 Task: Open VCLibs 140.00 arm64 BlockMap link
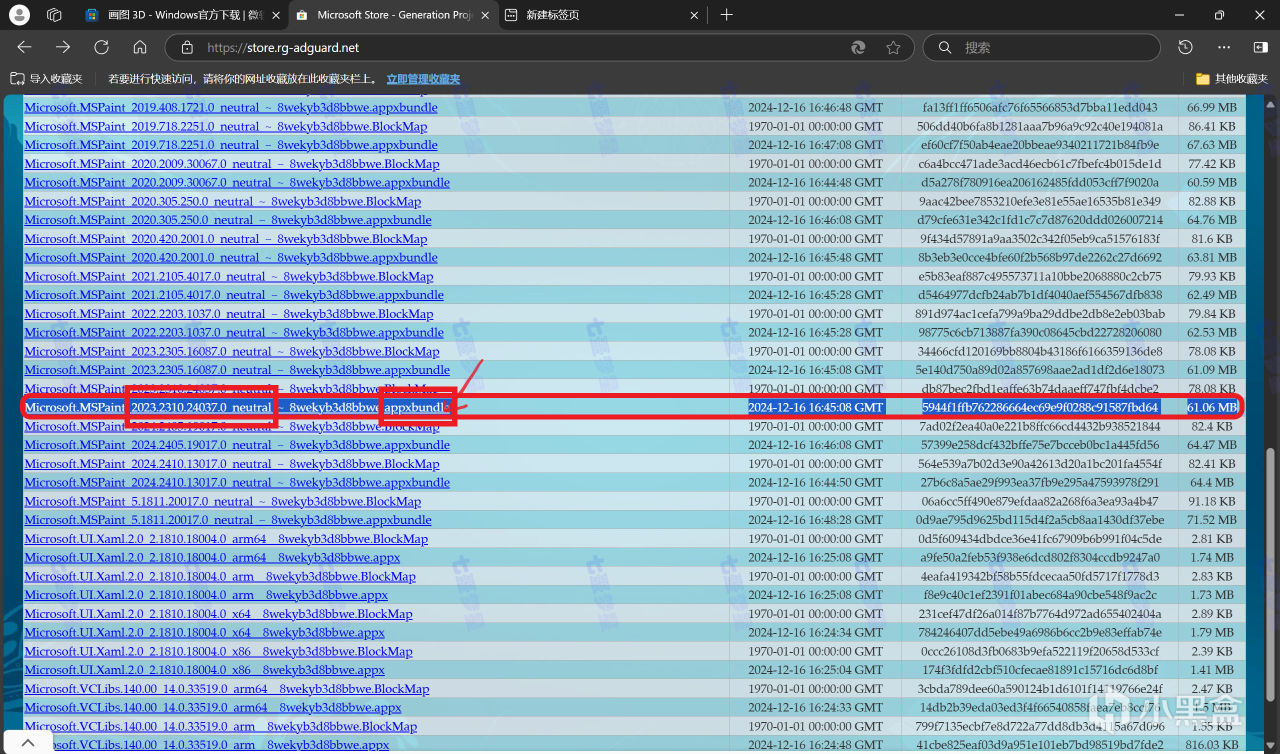[x=227, y=689]
